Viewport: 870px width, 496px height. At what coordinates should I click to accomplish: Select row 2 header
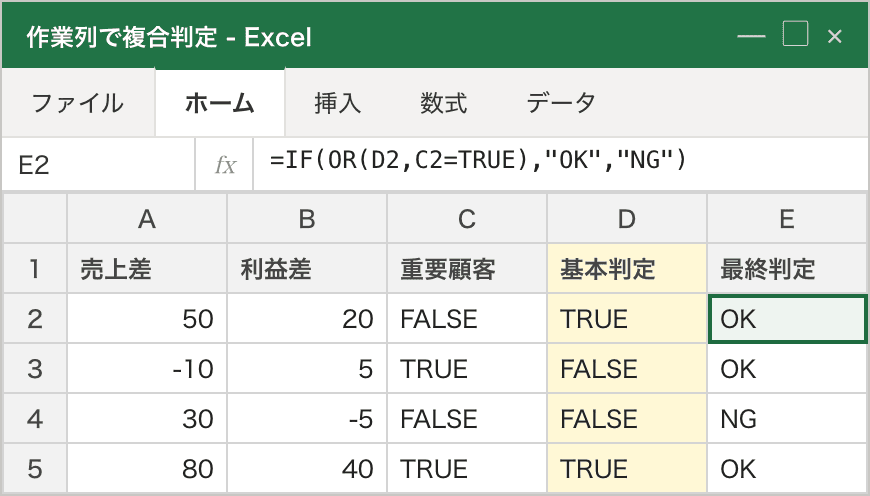(35, 318)
